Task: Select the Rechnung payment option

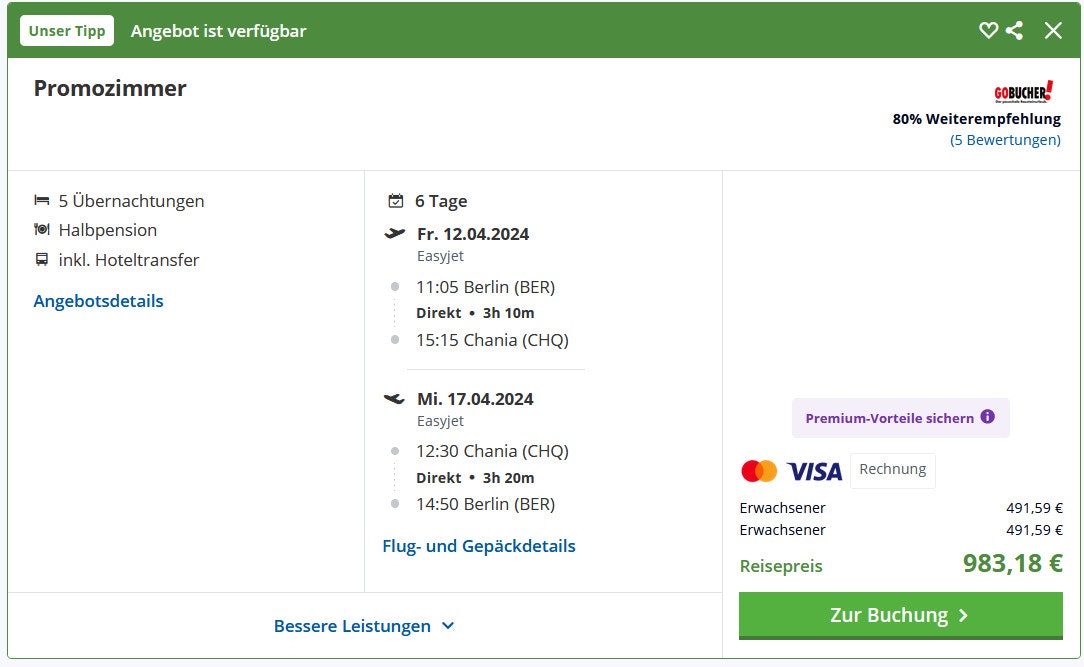Action: click(892, 470)
